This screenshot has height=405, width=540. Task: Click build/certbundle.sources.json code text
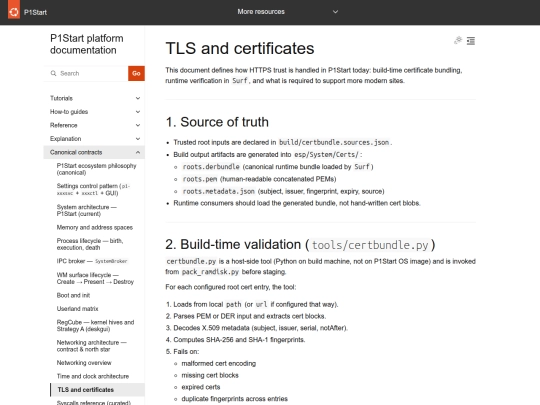[x=334, y=142]
